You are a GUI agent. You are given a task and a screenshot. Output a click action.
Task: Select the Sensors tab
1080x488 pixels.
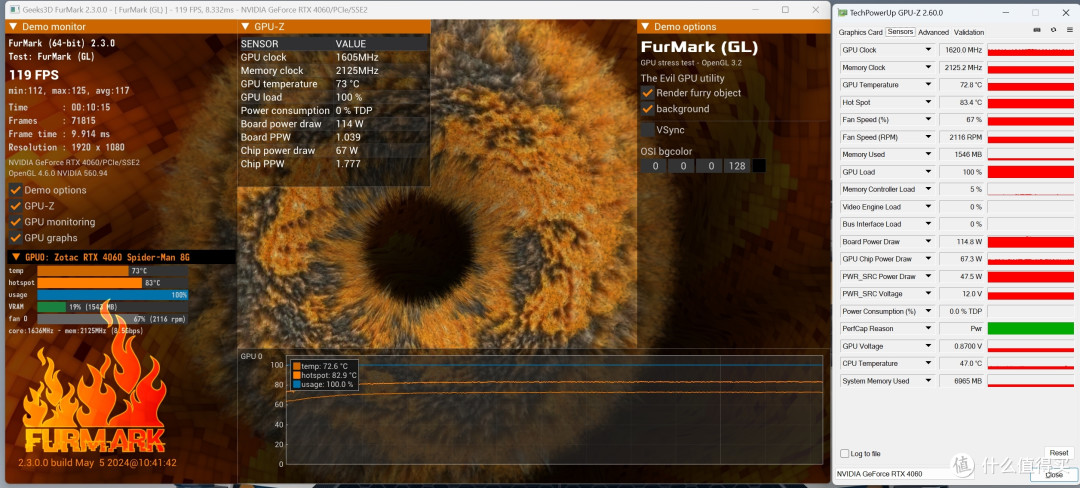coord(900,32)
